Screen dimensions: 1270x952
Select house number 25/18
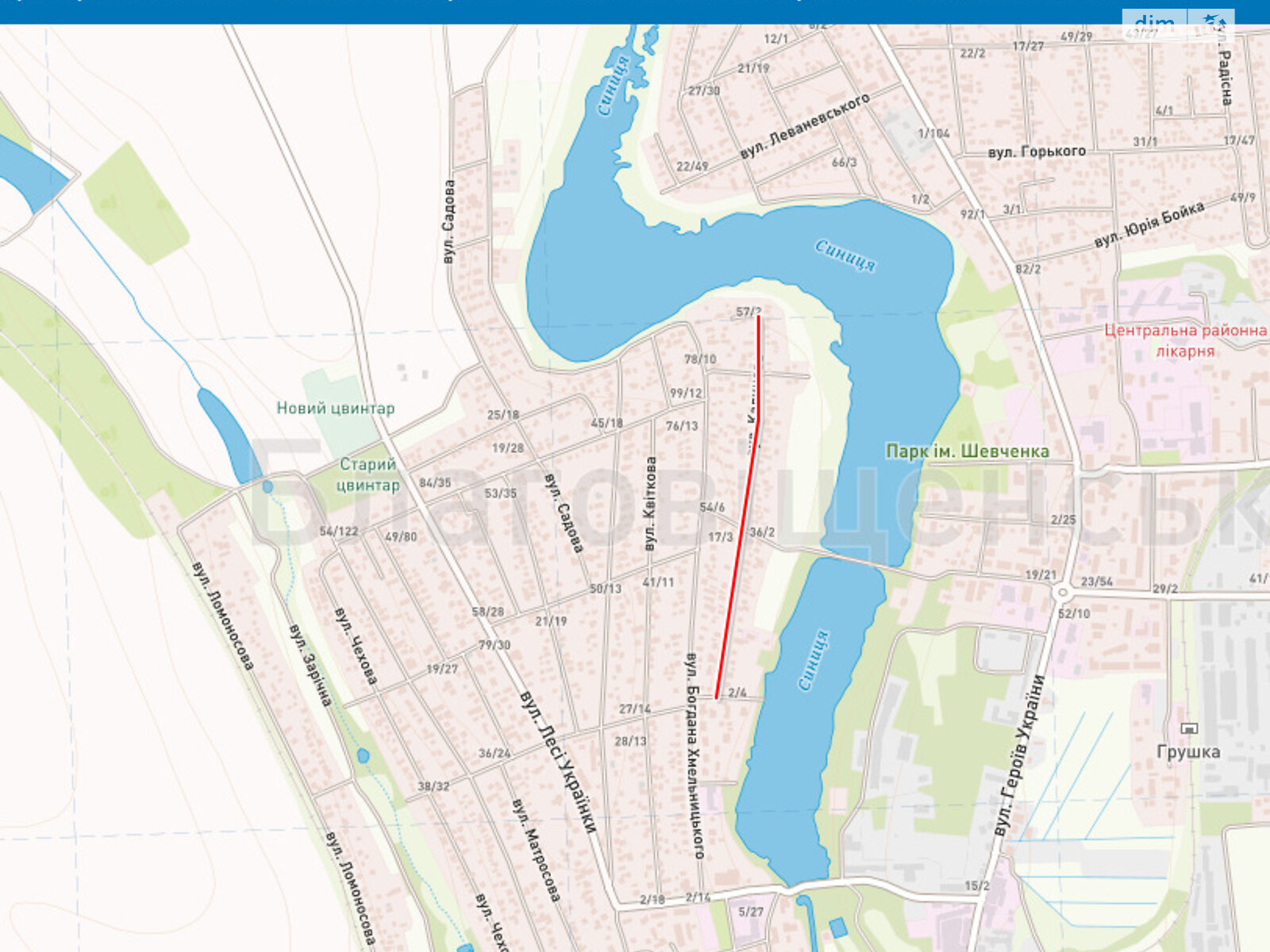(x=503, y=415)
